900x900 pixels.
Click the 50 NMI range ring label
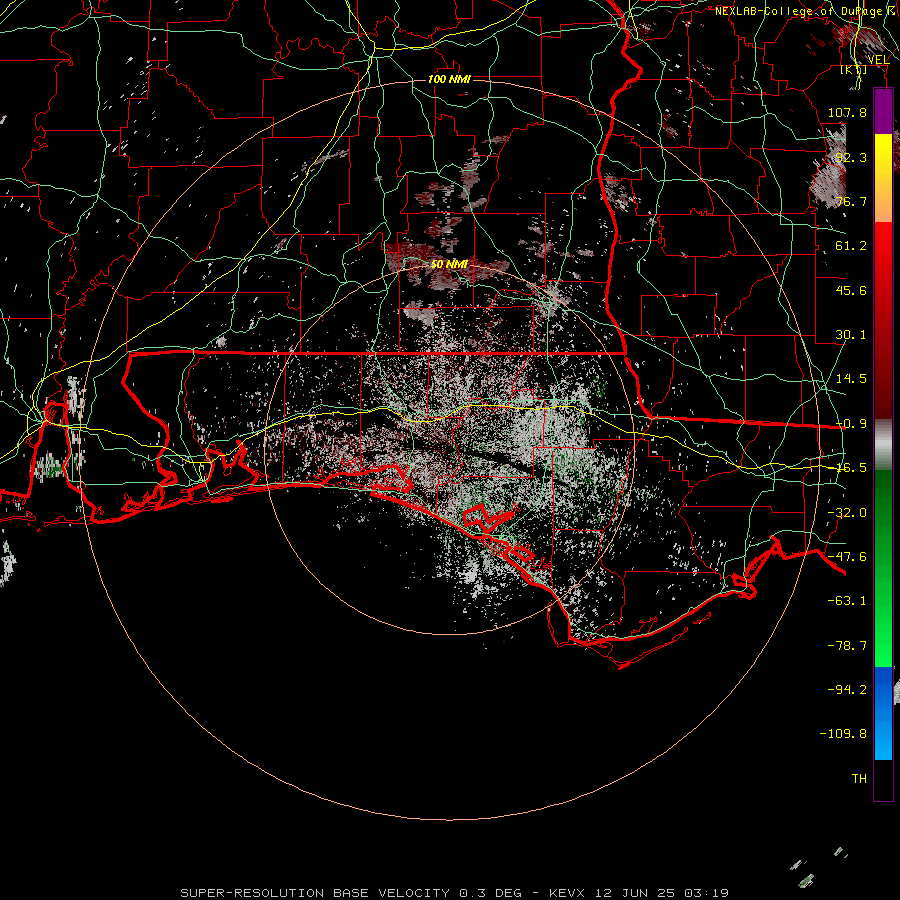[449, 264]
